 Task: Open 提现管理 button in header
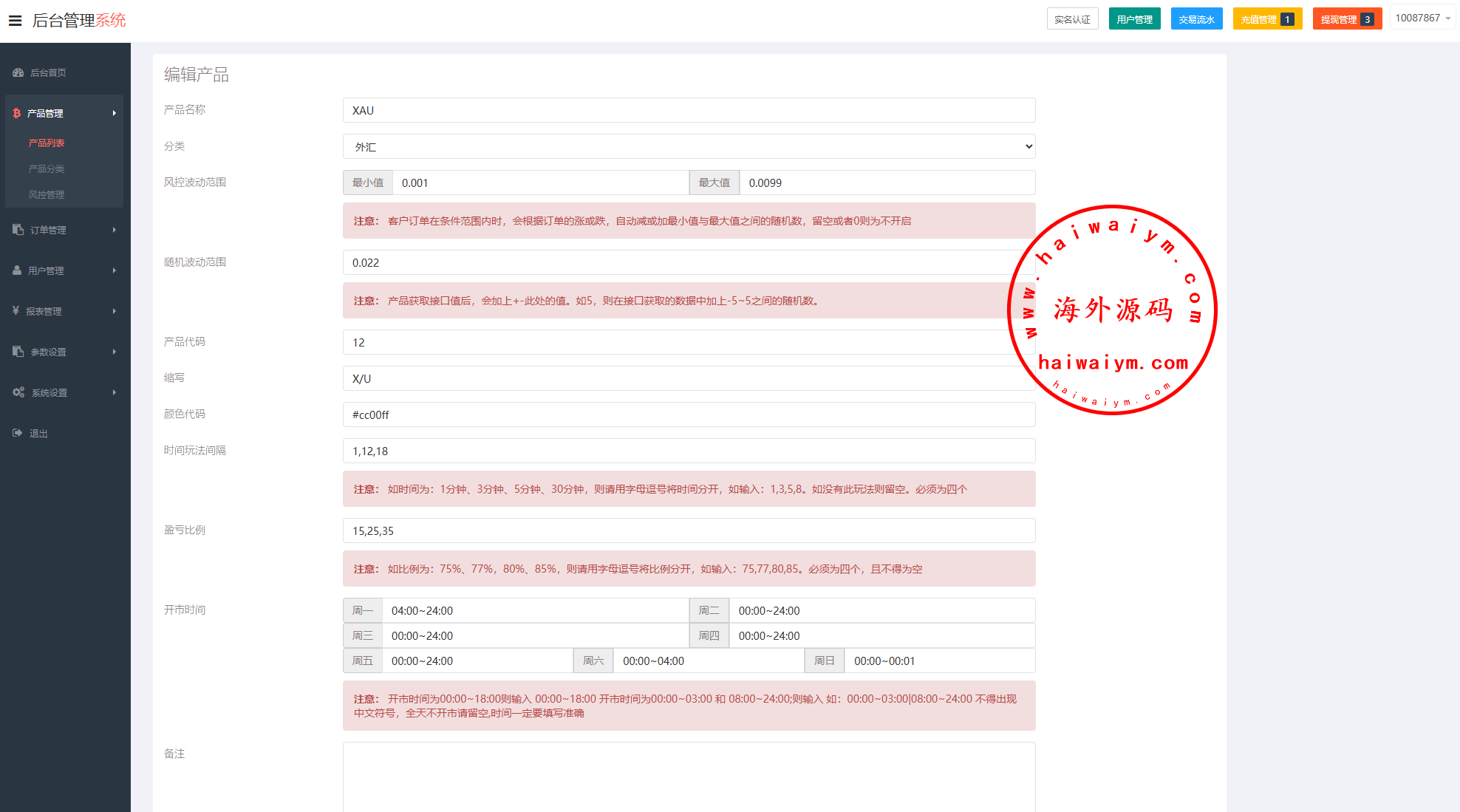coord(1345,19)
